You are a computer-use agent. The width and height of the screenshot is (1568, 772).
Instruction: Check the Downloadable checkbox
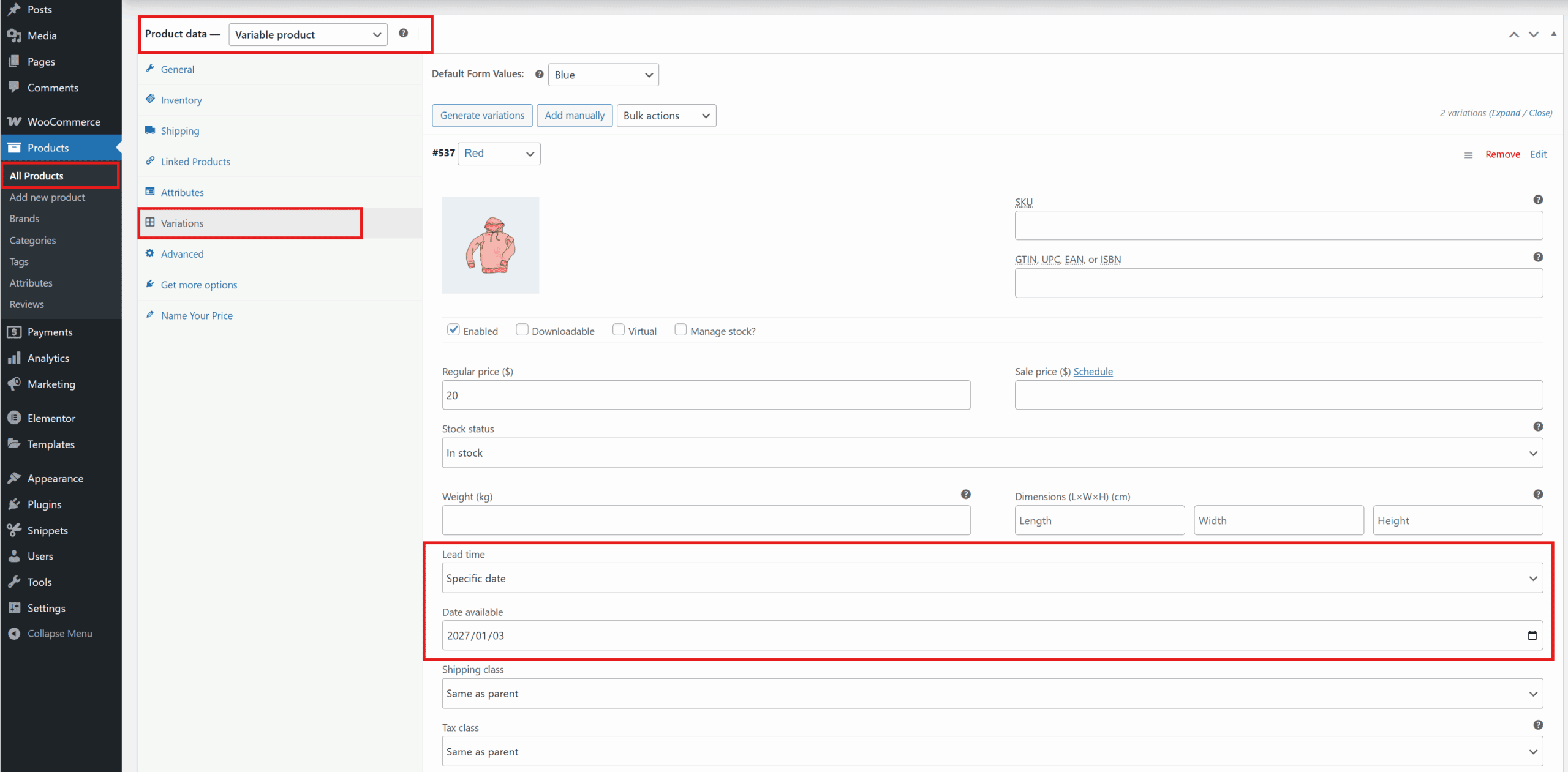[x=522, y=329]
